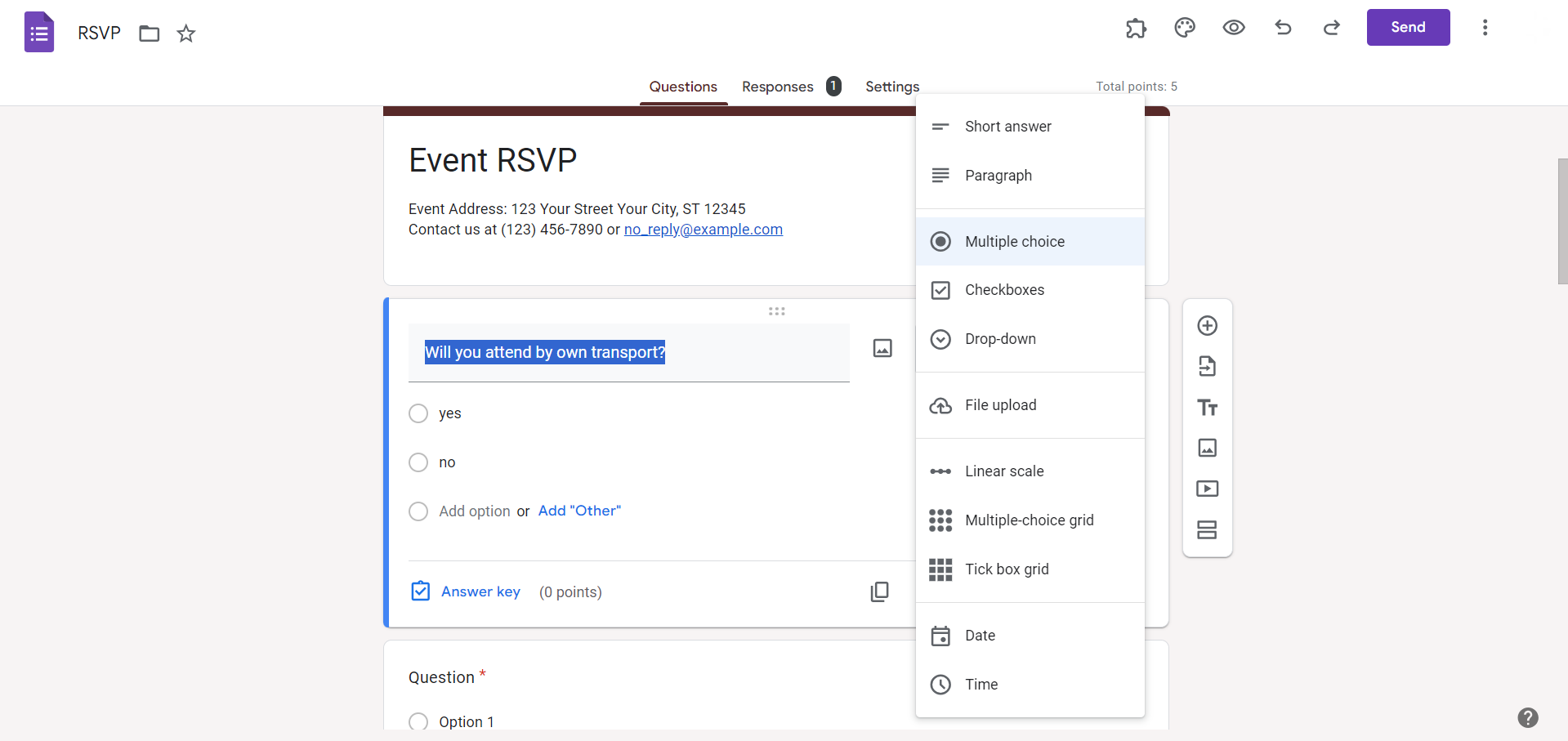Switch to the Responses tab
The height and width of the screenshot is (741, 1568).
tap(778, 87)
